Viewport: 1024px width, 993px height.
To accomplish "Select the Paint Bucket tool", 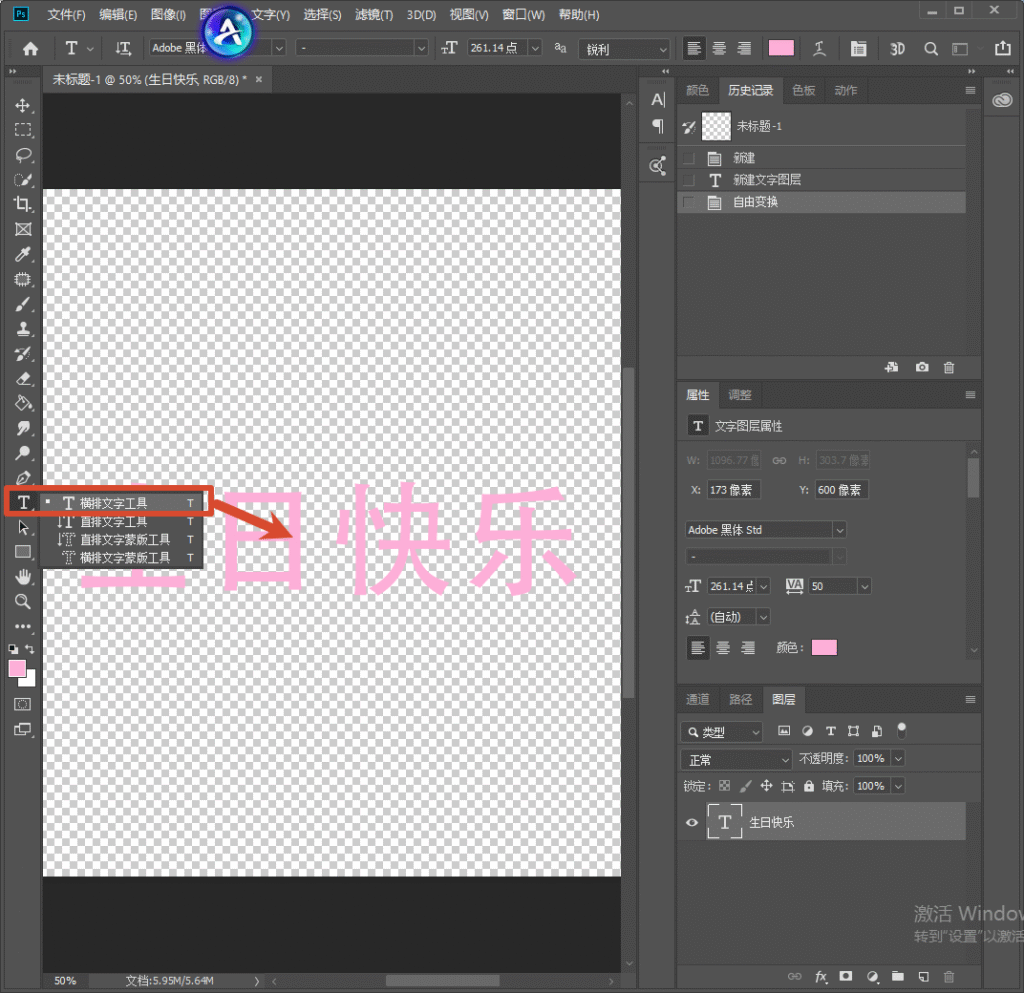I will [x=23, y=403].
